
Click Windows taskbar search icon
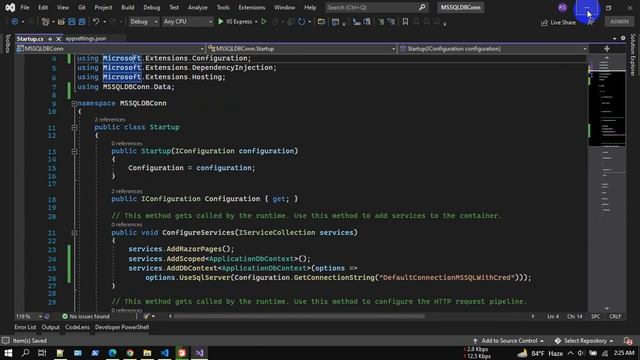click(x=25, y=353)
